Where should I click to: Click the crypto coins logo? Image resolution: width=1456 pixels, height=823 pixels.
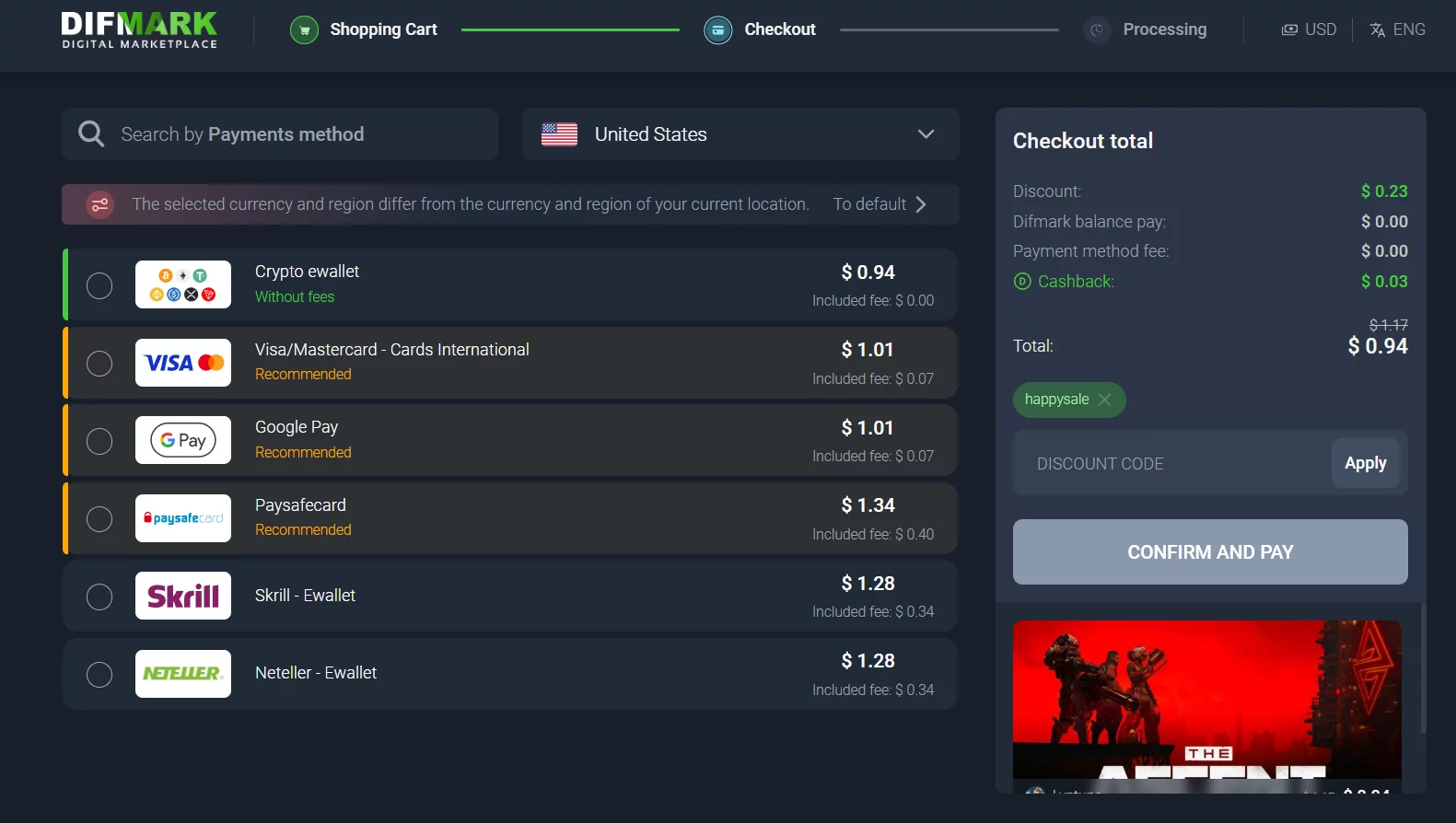coord(183,284)
